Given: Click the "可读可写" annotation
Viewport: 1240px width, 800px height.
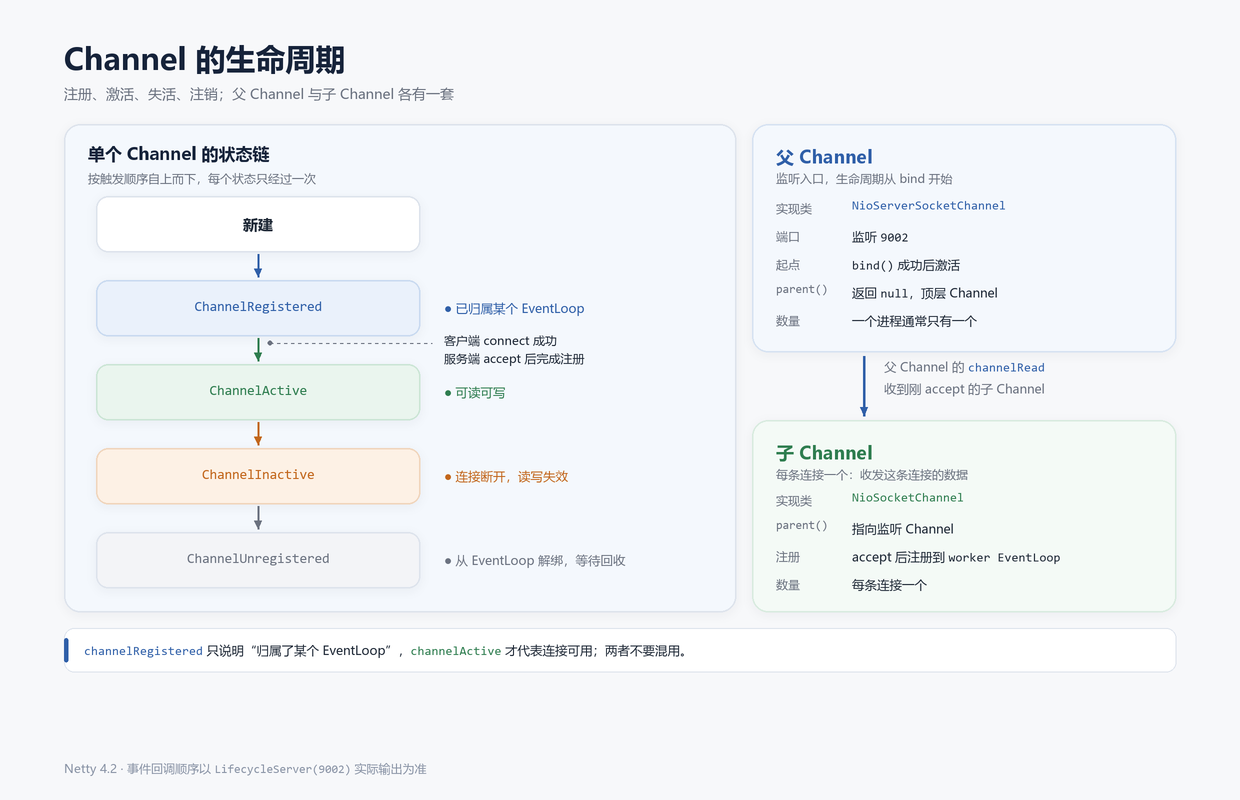Looking at the screenshot, I should coord(475,393).
